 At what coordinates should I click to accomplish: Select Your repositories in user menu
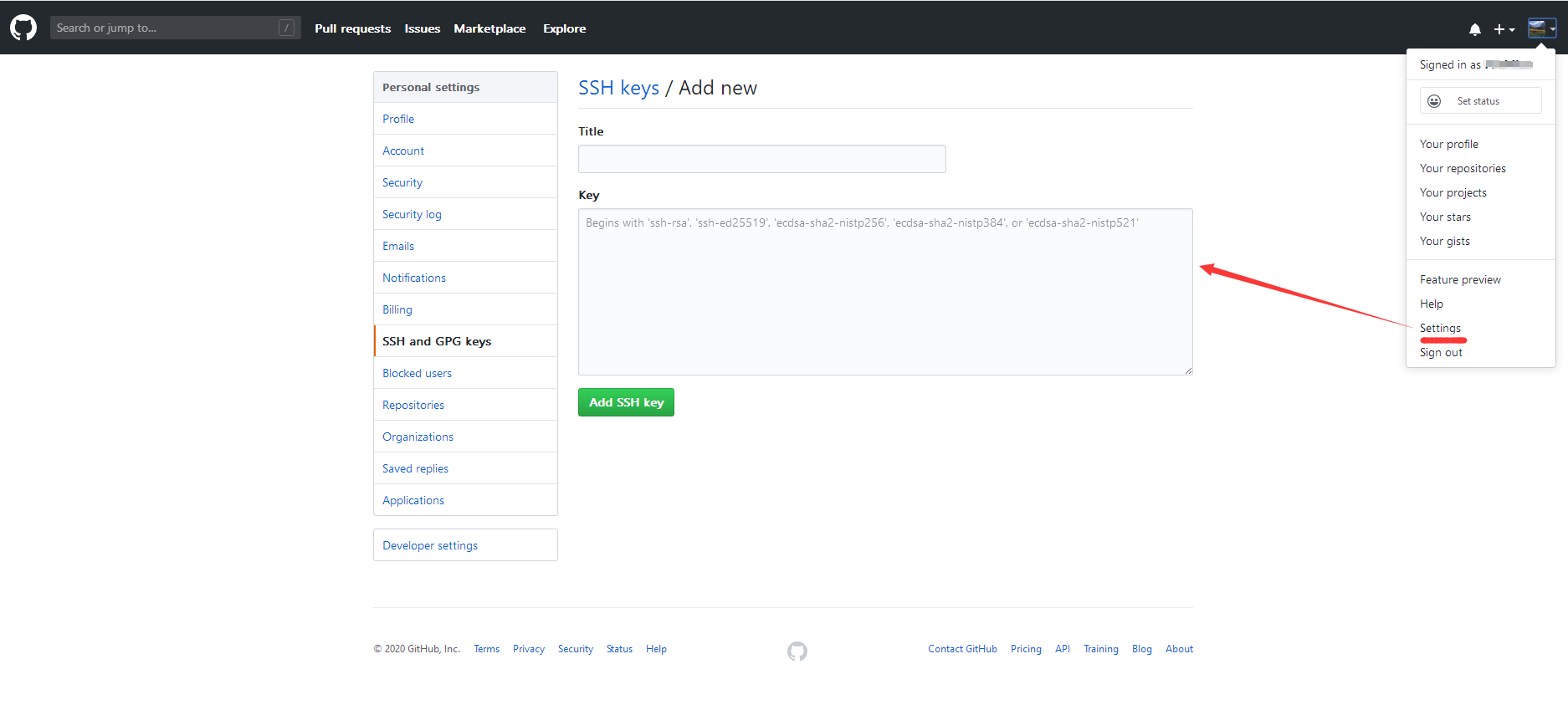(x=1481, y=168)
